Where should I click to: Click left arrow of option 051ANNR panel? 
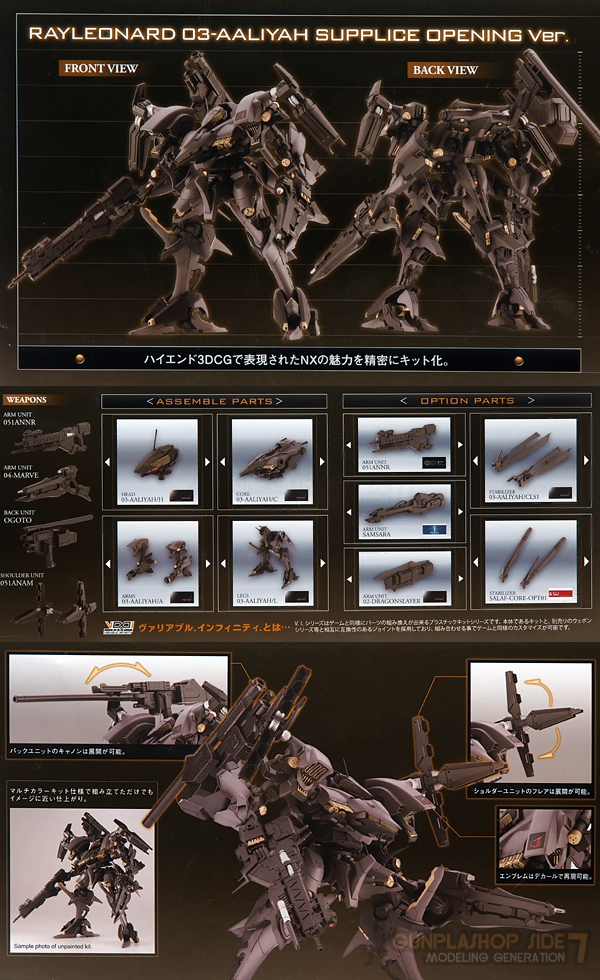pos(349,445)
